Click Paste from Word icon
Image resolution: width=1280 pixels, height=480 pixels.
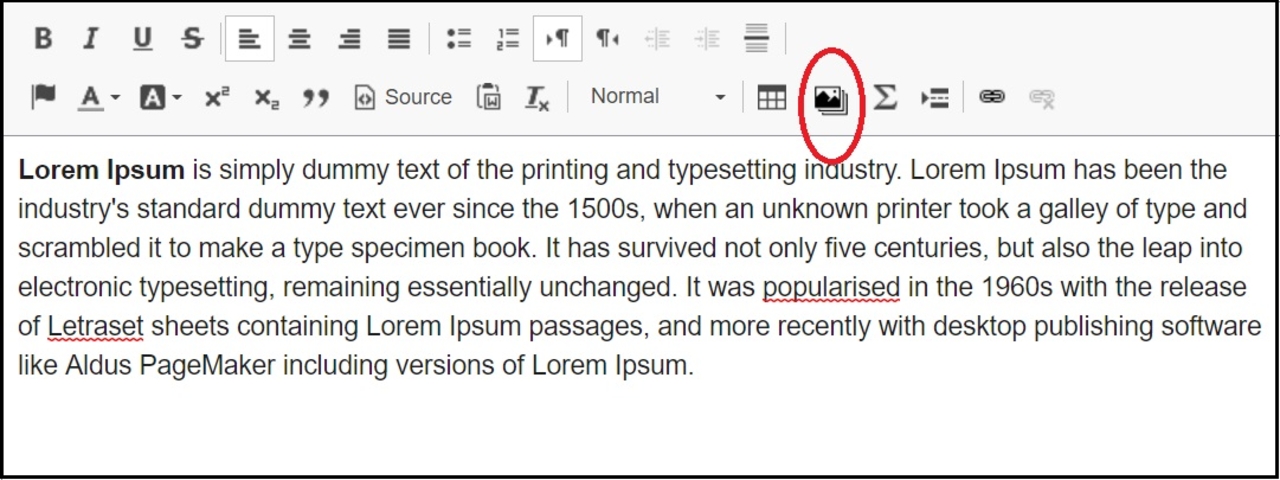coord(488,97)
